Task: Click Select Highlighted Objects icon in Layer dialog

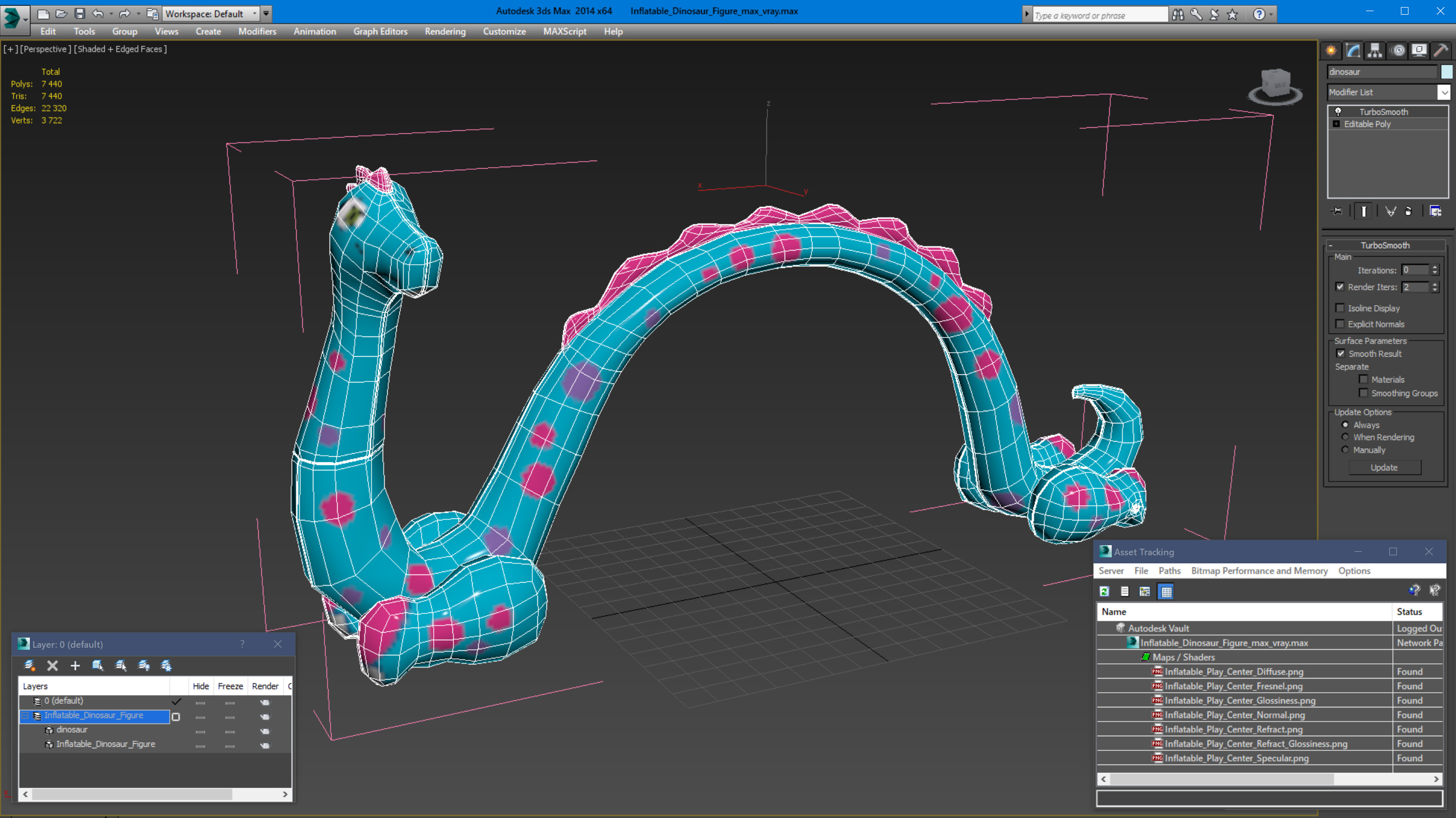Action: 98,665
